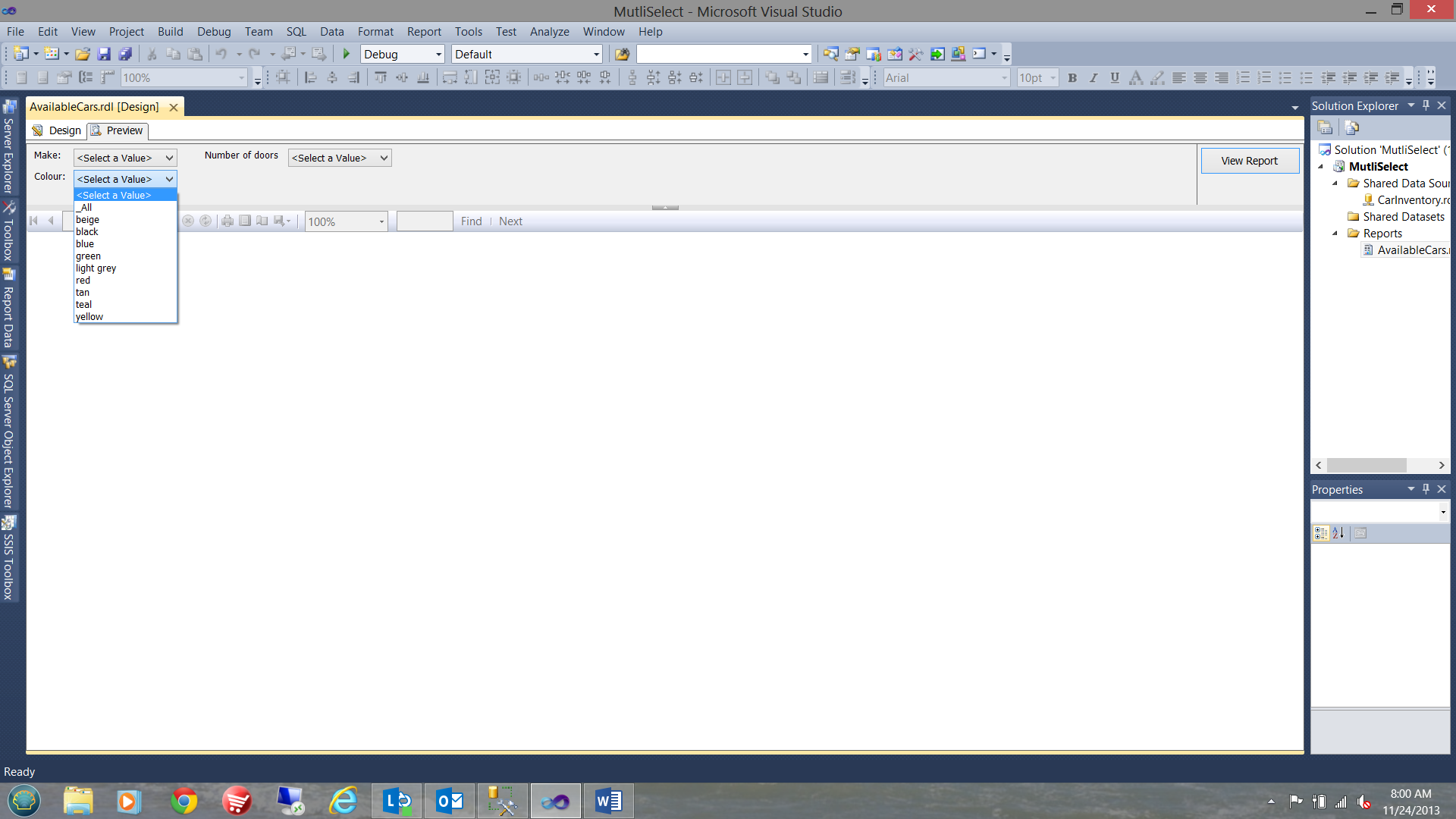1456x819 pixels.
Task: Click the Toolbox hammer and wrench icon
Action: point(915,54)
